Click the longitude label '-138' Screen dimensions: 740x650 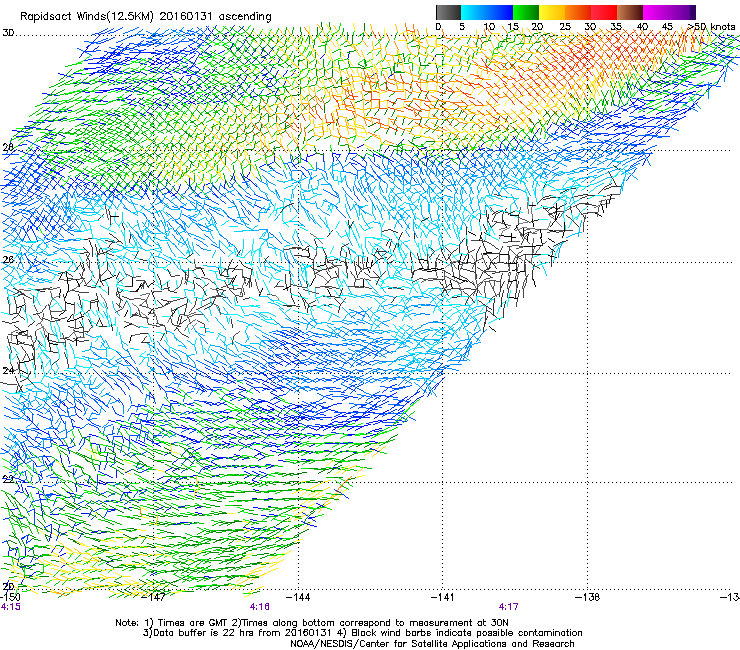click(588, 597)
